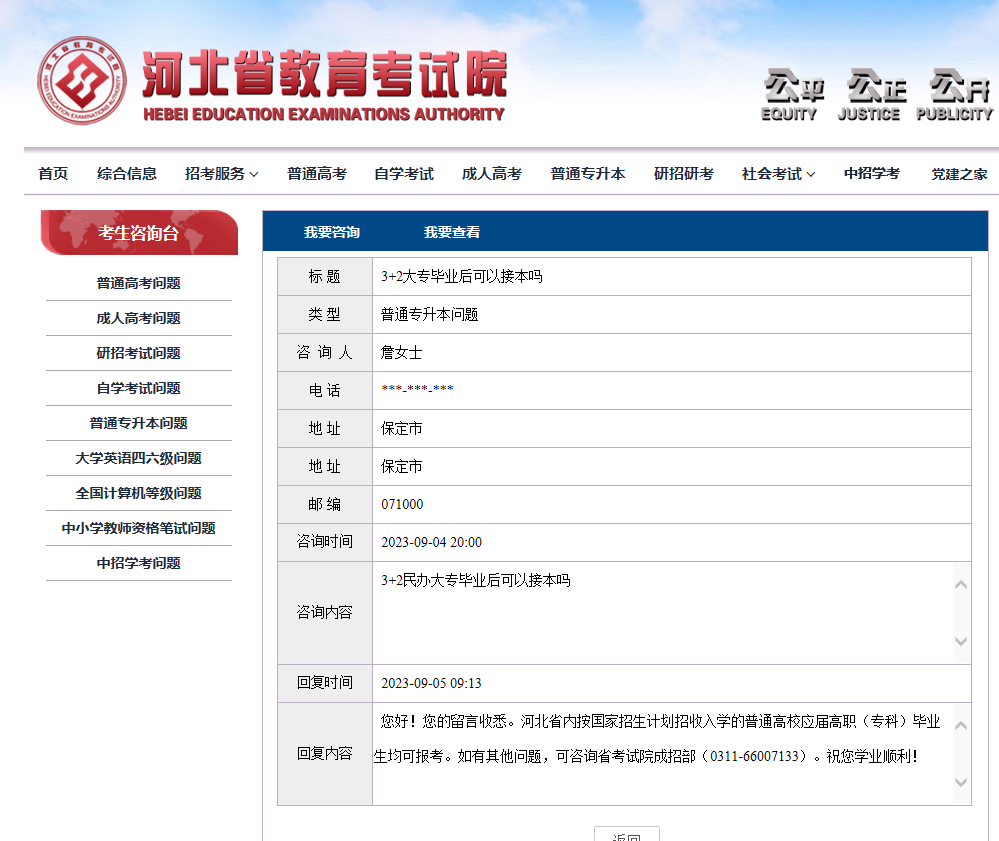Select the 大学英语四六级问题 sidebar link
The width and height of the screenshot is (999, 841).
tap(138, 458)
